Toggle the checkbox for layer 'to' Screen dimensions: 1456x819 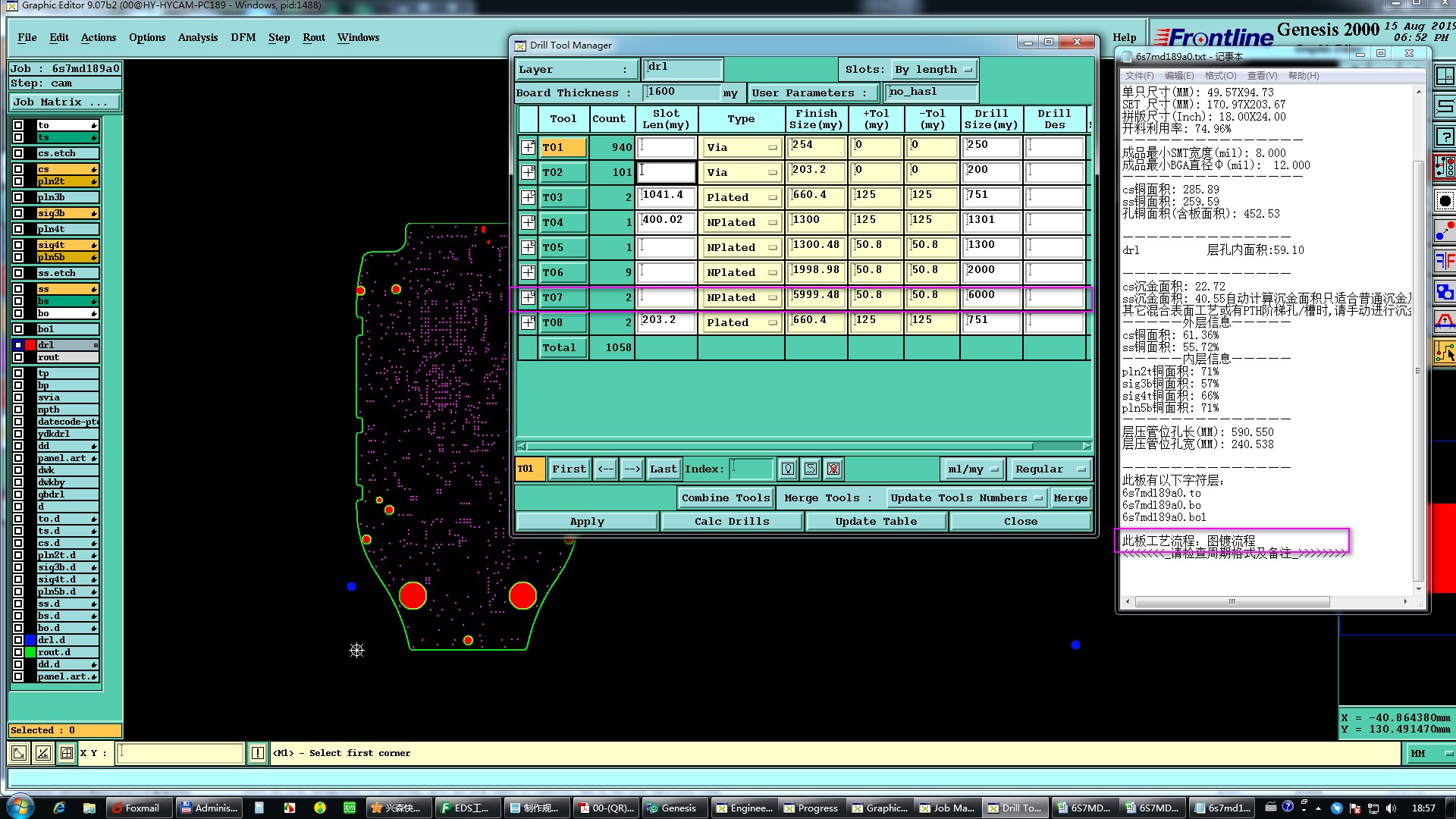click(x=18, y=125)
